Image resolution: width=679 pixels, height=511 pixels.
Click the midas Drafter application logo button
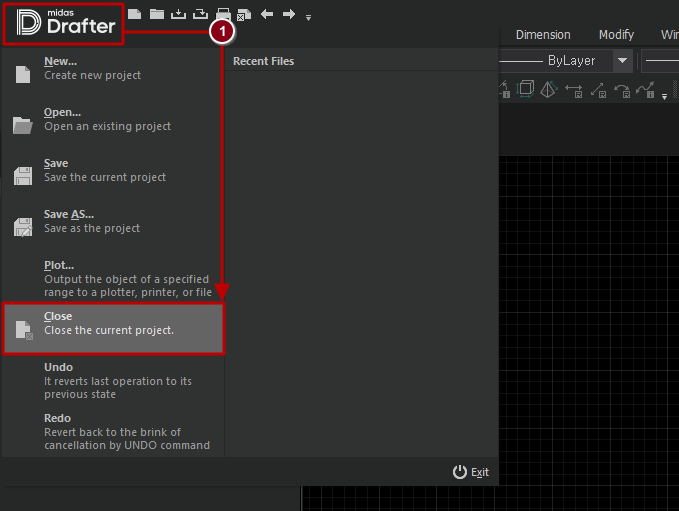click(64, 23)
